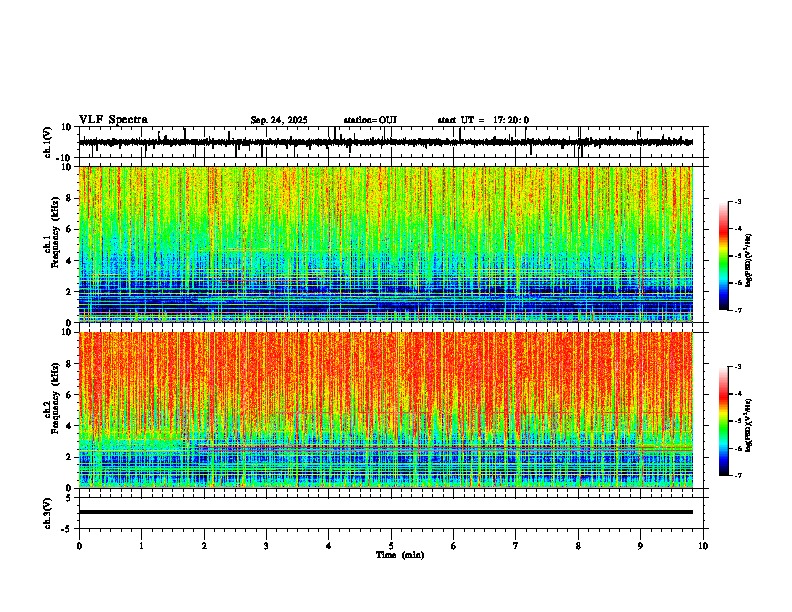The image size is (792, 612).
Task: Click the "VLF Spectra" plot title
Action: pos(113,120)
